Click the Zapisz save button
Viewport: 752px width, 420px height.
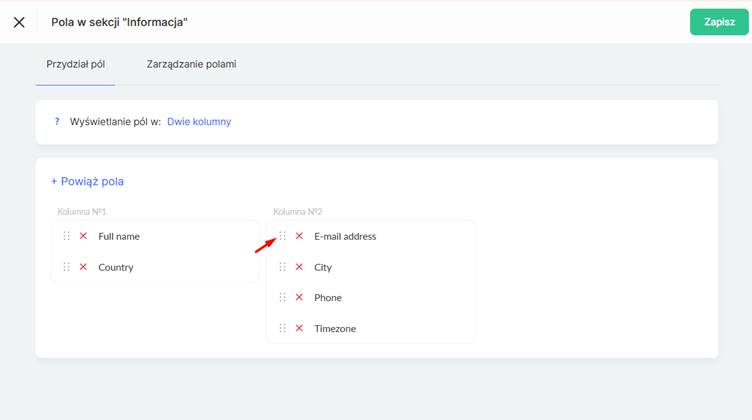point(719,22)
